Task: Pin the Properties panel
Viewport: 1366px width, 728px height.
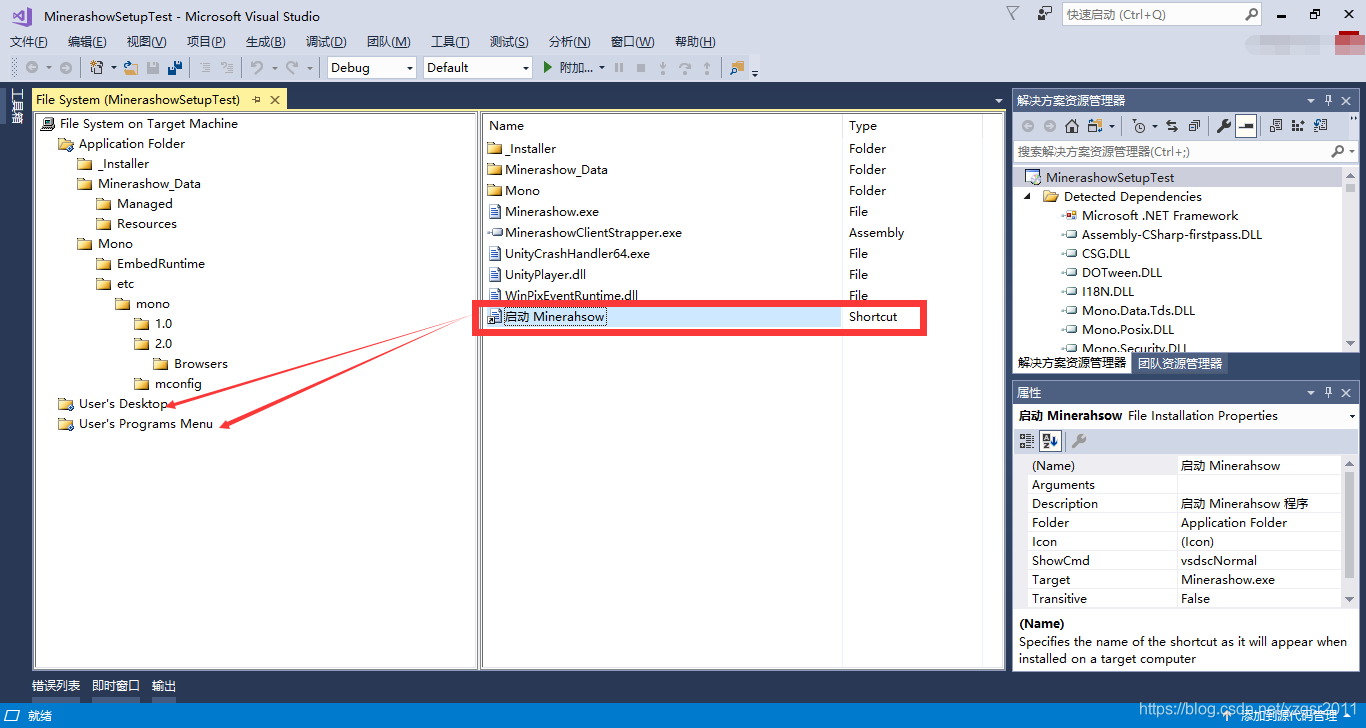Action: click(1329, 392)
